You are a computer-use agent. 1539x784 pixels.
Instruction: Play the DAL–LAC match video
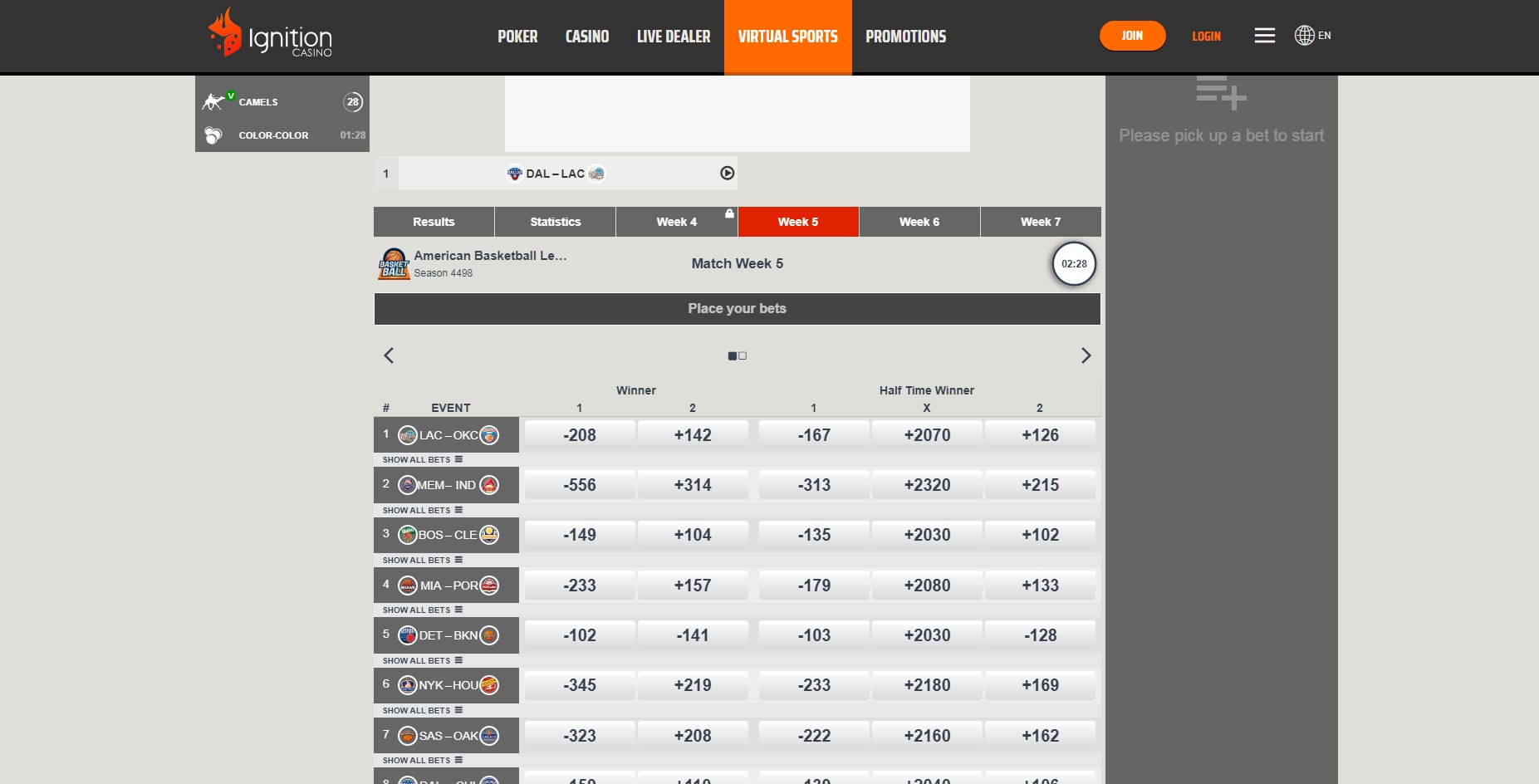tap(727, 174)
